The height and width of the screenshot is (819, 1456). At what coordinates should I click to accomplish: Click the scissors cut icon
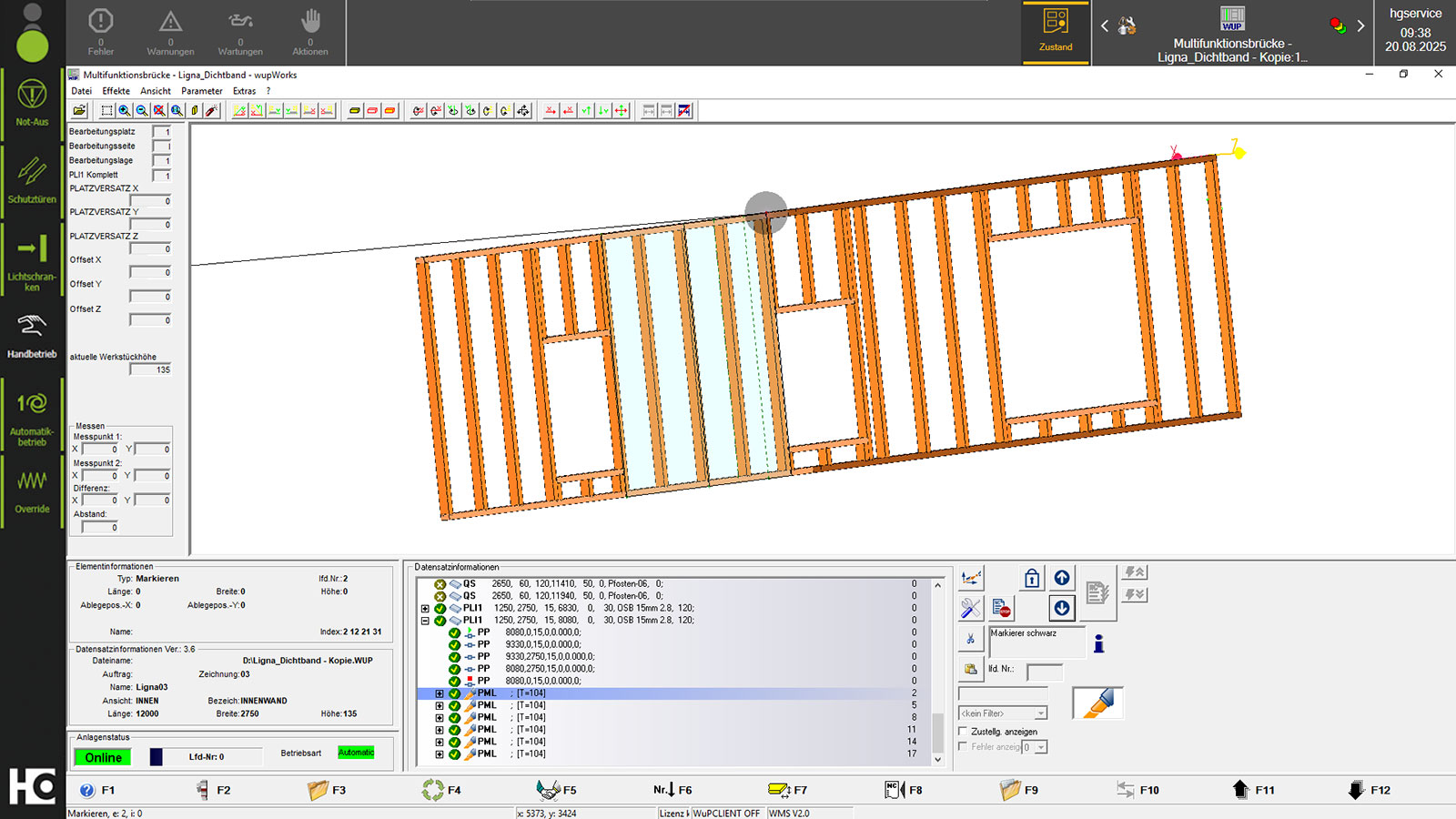point(971,639)
